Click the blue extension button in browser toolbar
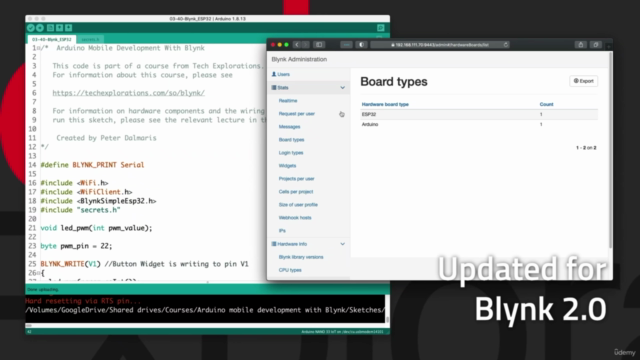The width and height of the screenshot is (640, 360). [346, 44]
